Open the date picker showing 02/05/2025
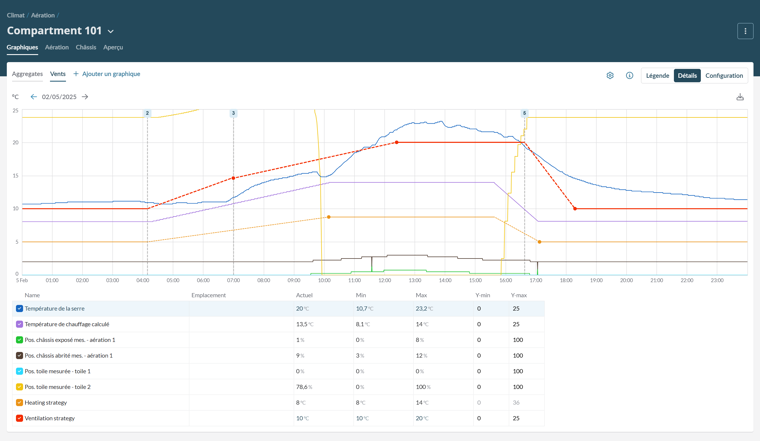Viewport: 760px width, 441px height. [59, 97]
